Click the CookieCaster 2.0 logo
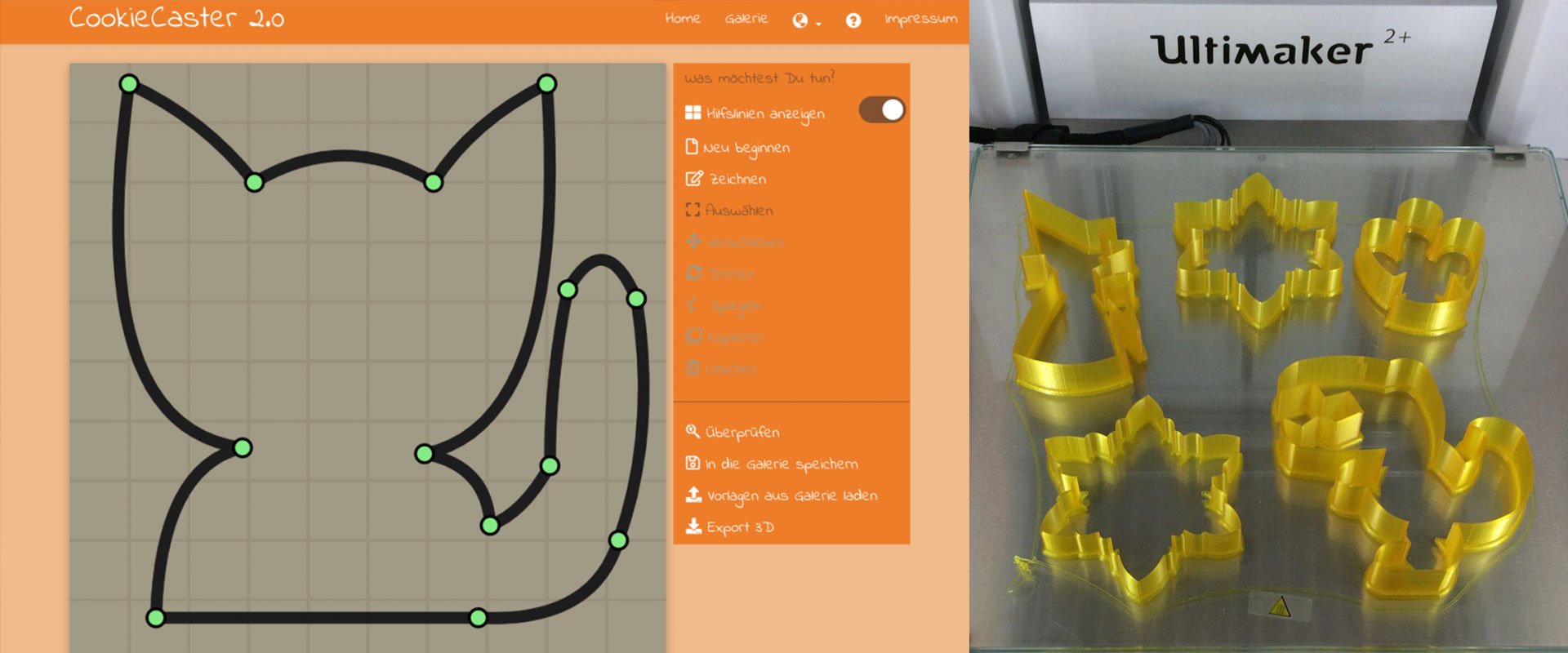The width and height of the screenshot is (1568, 653). click(x=176, y=18)
